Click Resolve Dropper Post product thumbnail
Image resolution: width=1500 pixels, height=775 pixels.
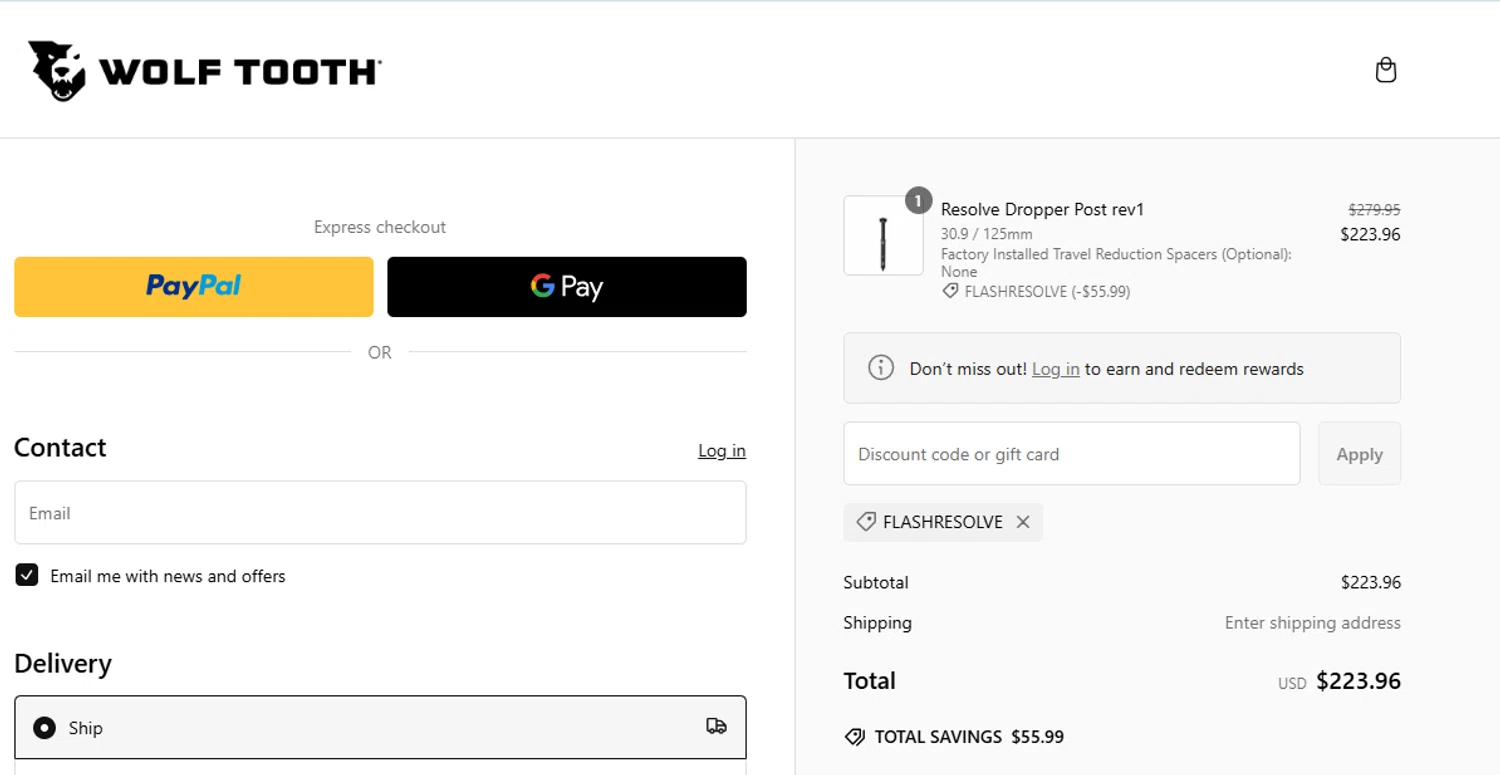[883, 235]
